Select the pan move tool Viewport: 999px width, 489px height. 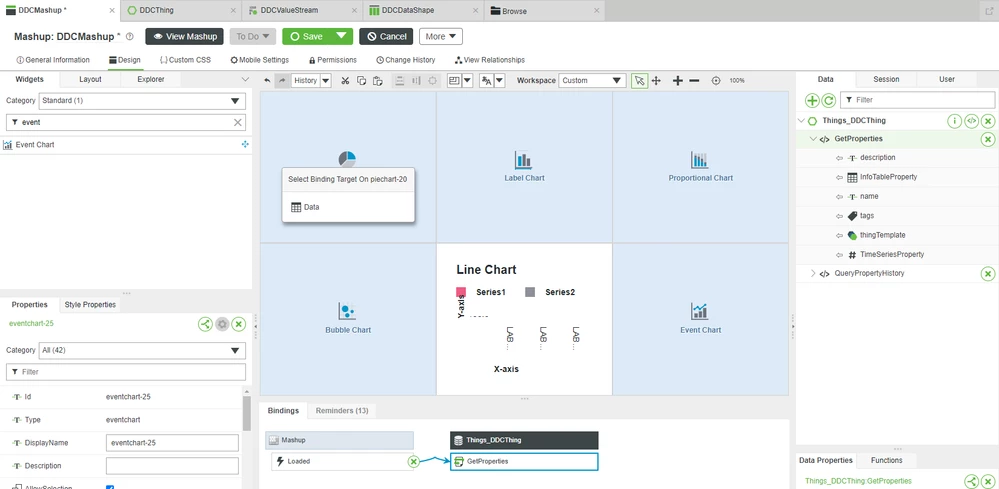click(656, 81)
